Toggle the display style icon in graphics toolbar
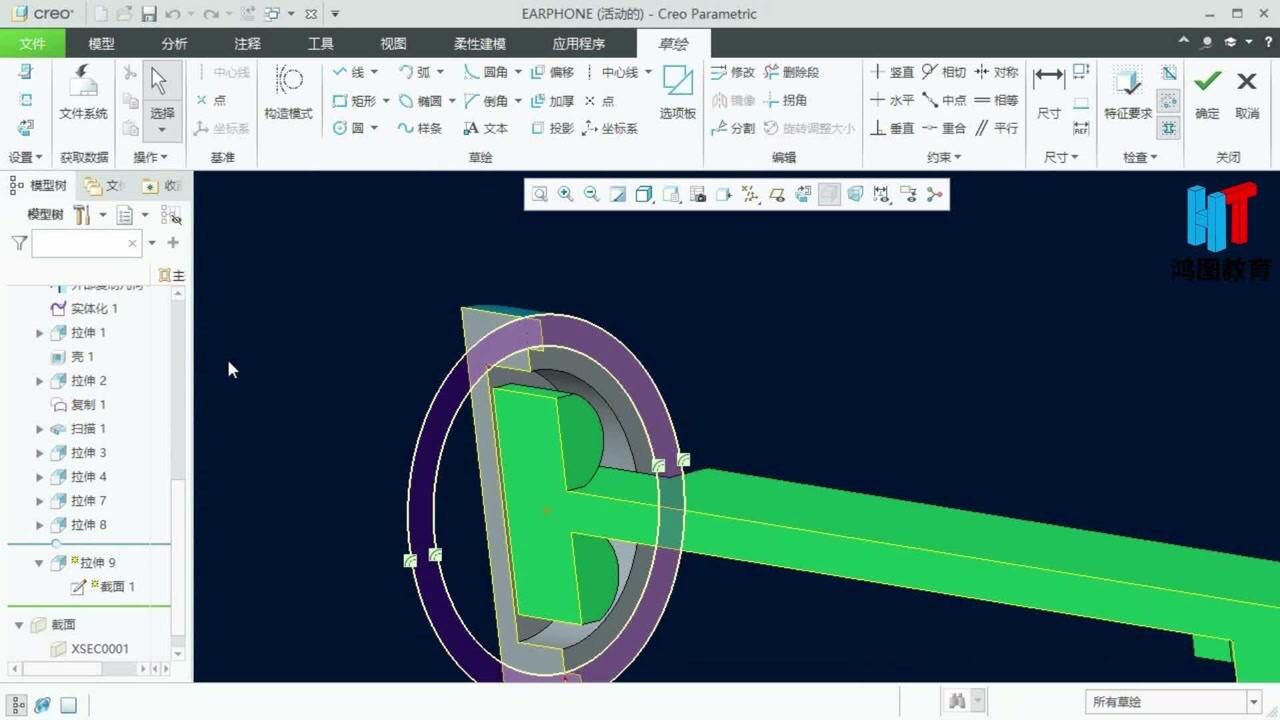Viewport: 1280px width, 720px height. (644, 195)
